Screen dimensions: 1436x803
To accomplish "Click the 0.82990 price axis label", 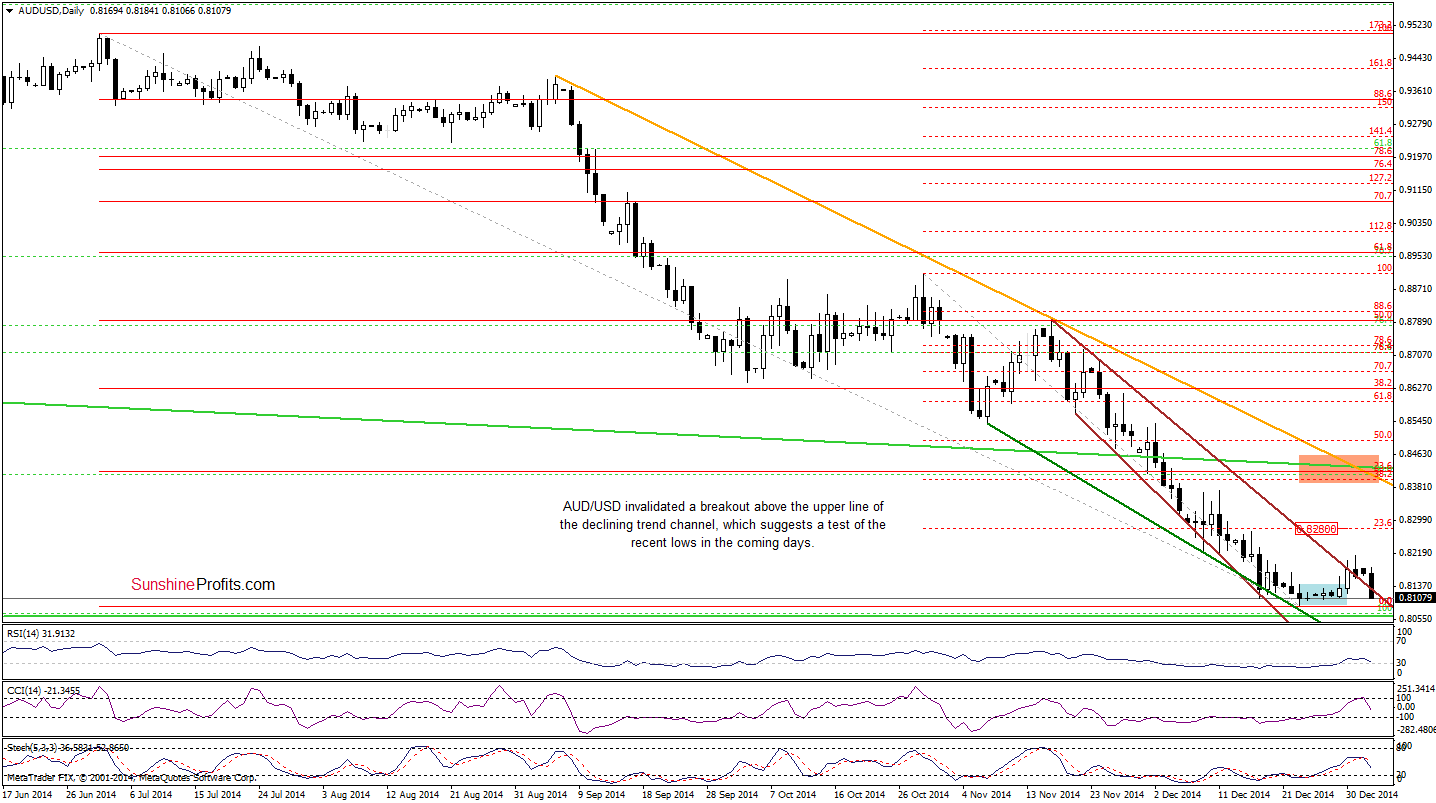I will tap(1414, 519).
